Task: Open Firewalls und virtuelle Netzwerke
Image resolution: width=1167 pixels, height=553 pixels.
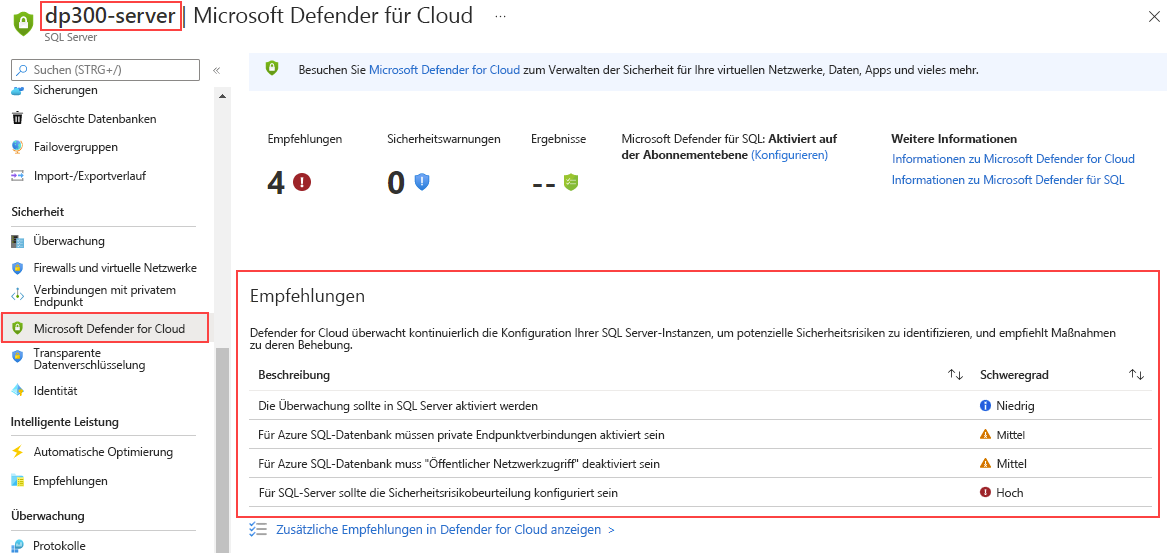Action: [x=115, y=267]
